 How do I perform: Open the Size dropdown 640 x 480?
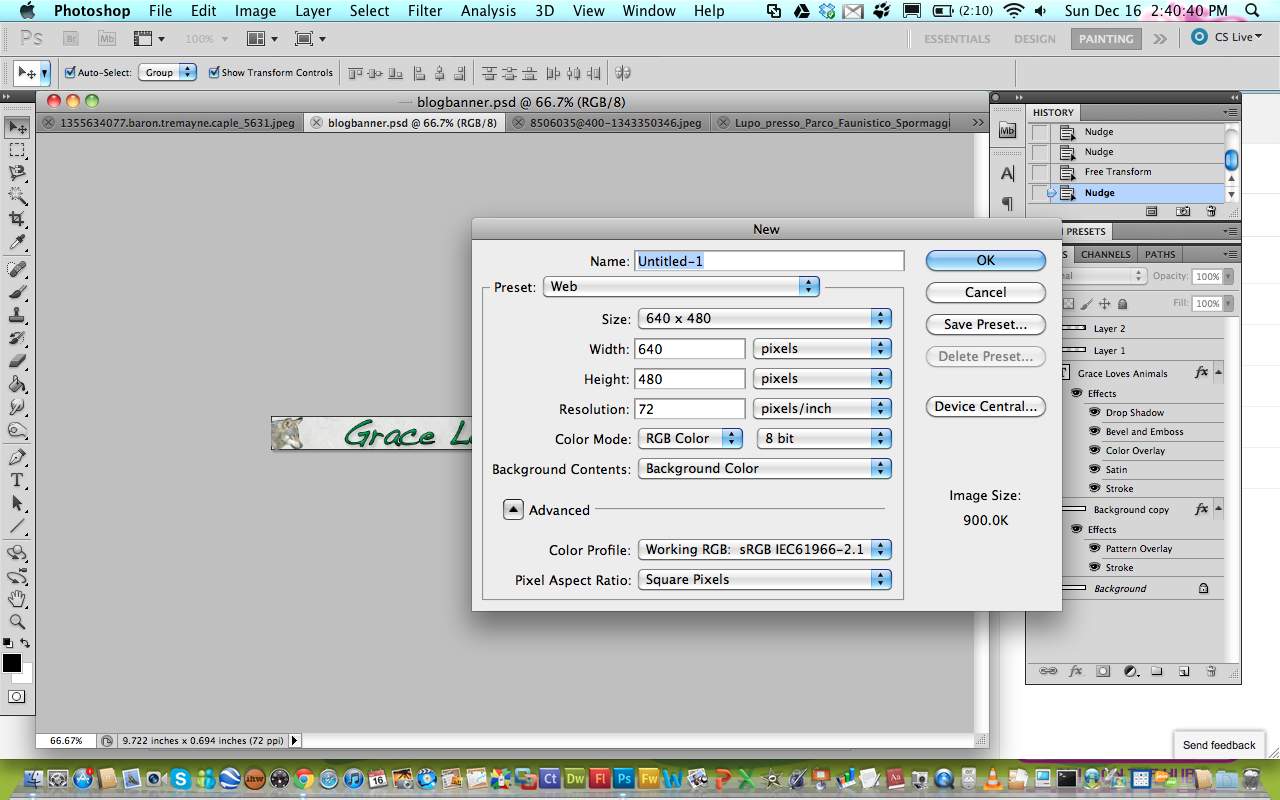pyautogui.click(x=764, y=318)
